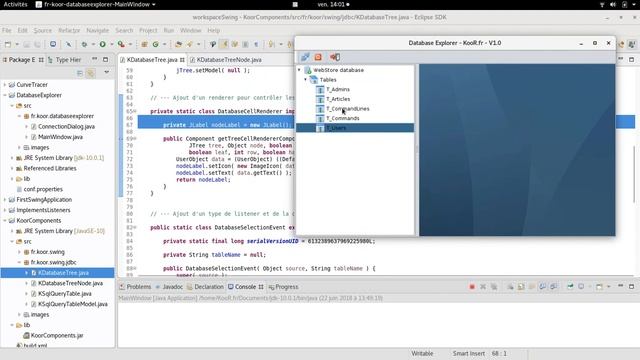Click the Search flashlight toolbar icon
This screenshot has width=640, height=360.
pos(190,44)
